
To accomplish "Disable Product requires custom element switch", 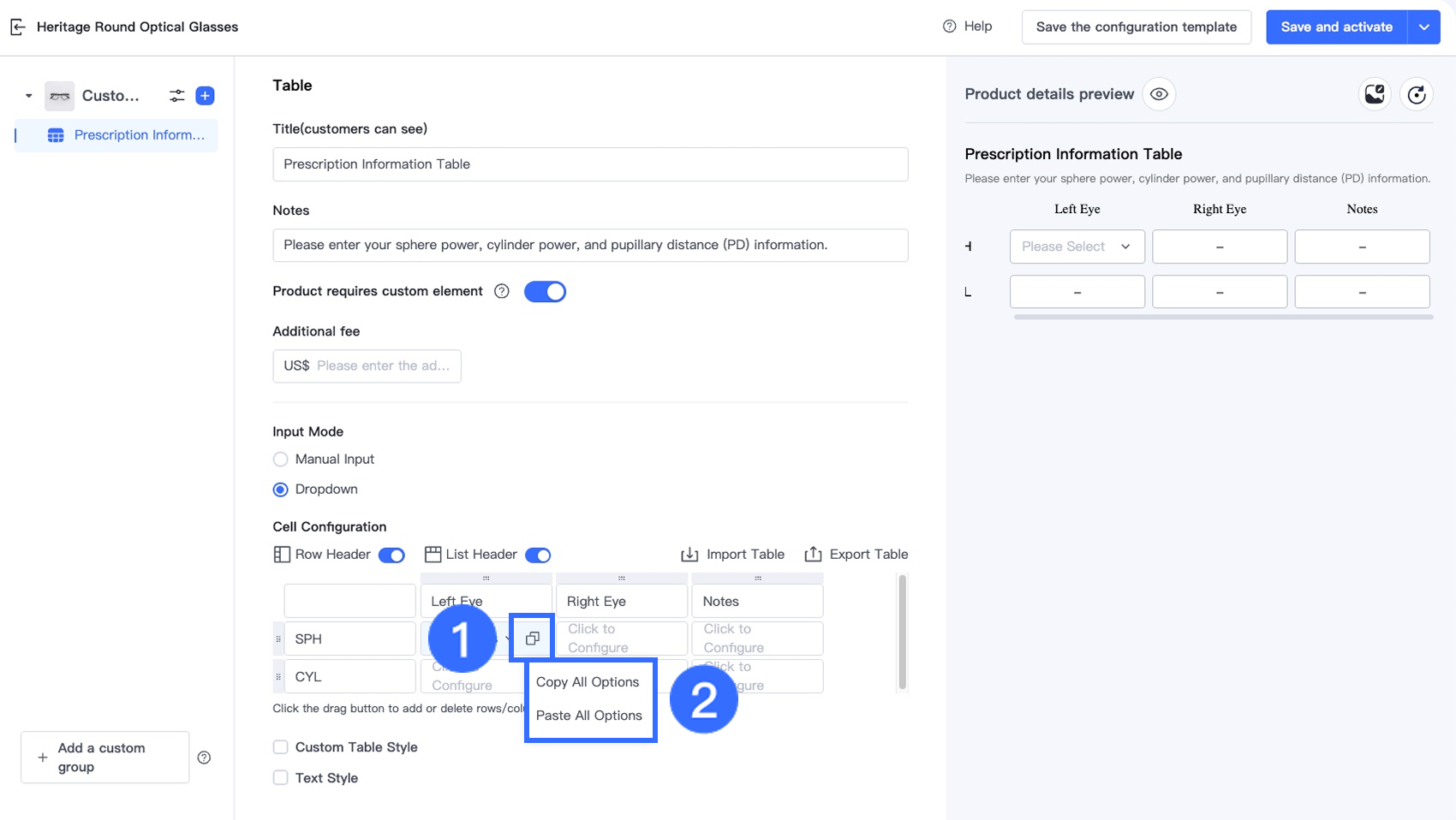I will point(545,292).
